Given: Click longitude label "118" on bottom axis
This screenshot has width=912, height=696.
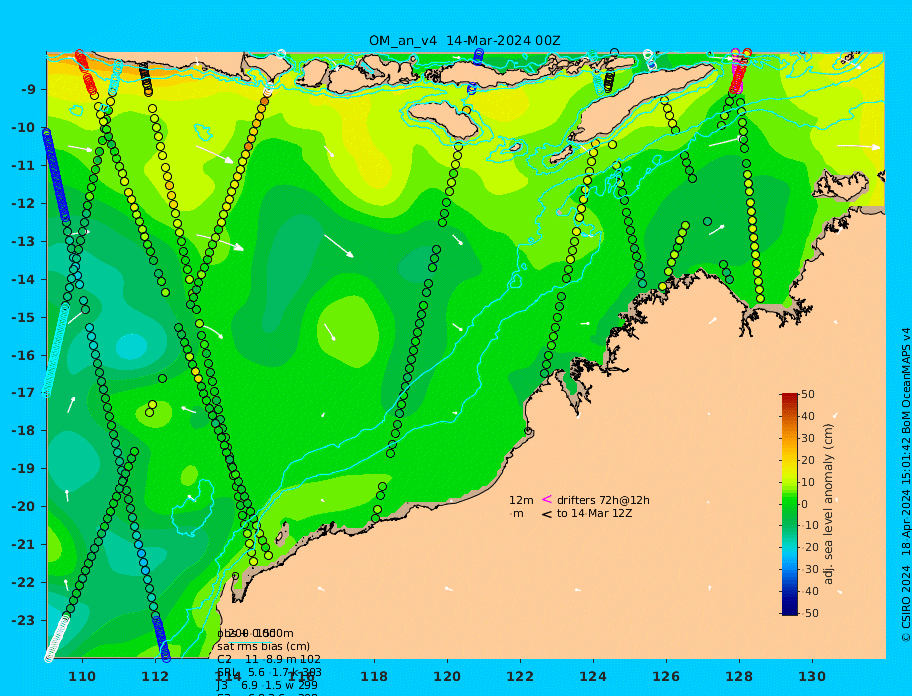Looking at the screenshot, I should (374, 677).
